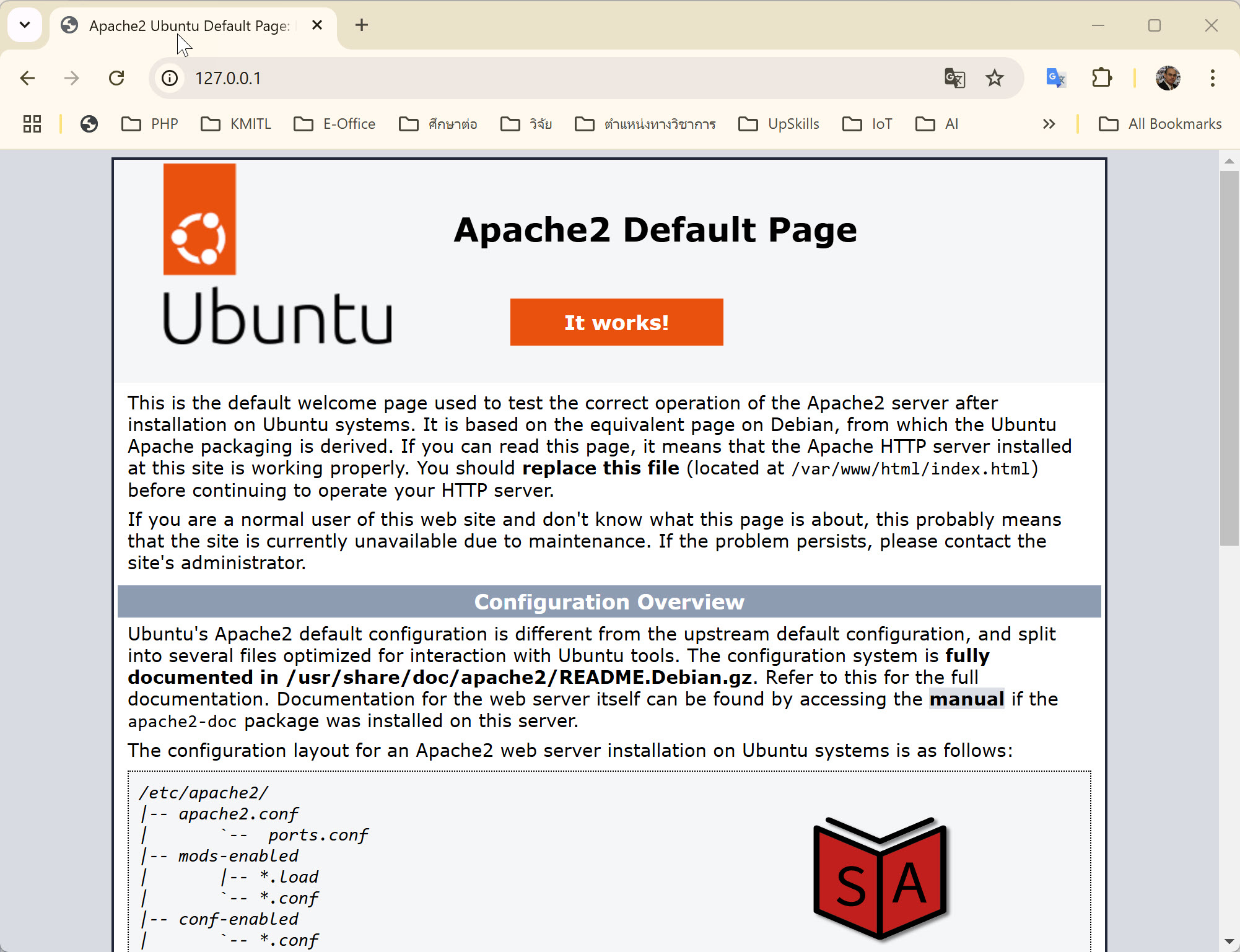This screenshot has height=952, width=1240.
Task: Open the AI bookmarks folder
Action: coord(937,124)
